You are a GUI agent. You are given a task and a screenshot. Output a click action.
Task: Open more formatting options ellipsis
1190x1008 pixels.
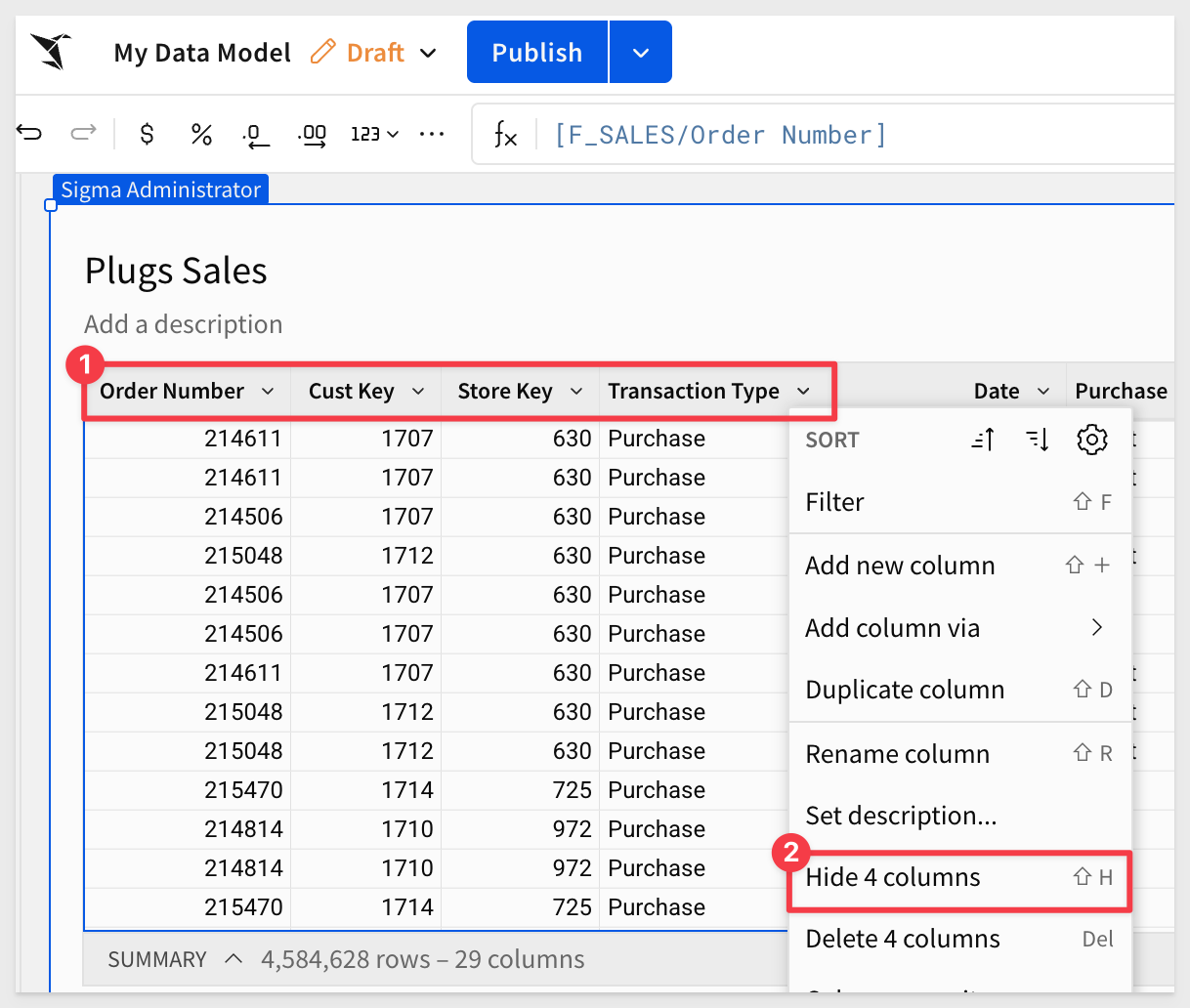(x=431, y=134)
